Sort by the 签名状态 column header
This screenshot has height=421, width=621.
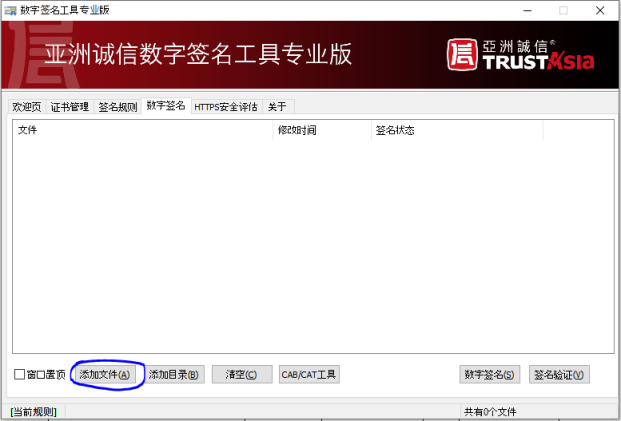457,130
